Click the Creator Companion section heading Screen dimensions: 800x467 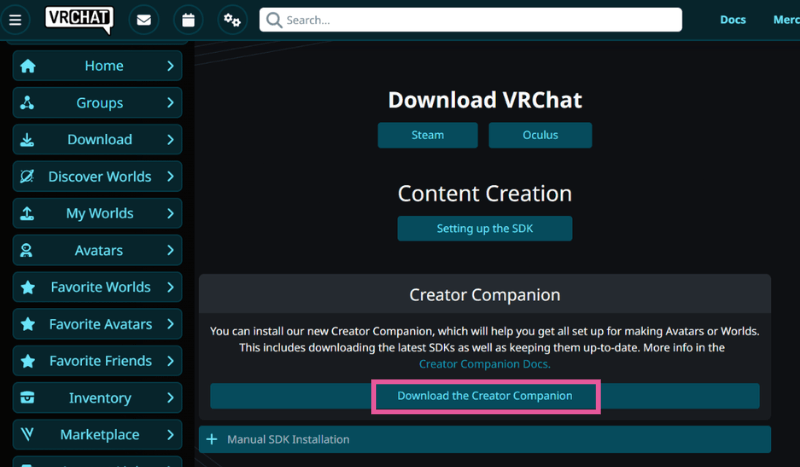tap(485, 295)
